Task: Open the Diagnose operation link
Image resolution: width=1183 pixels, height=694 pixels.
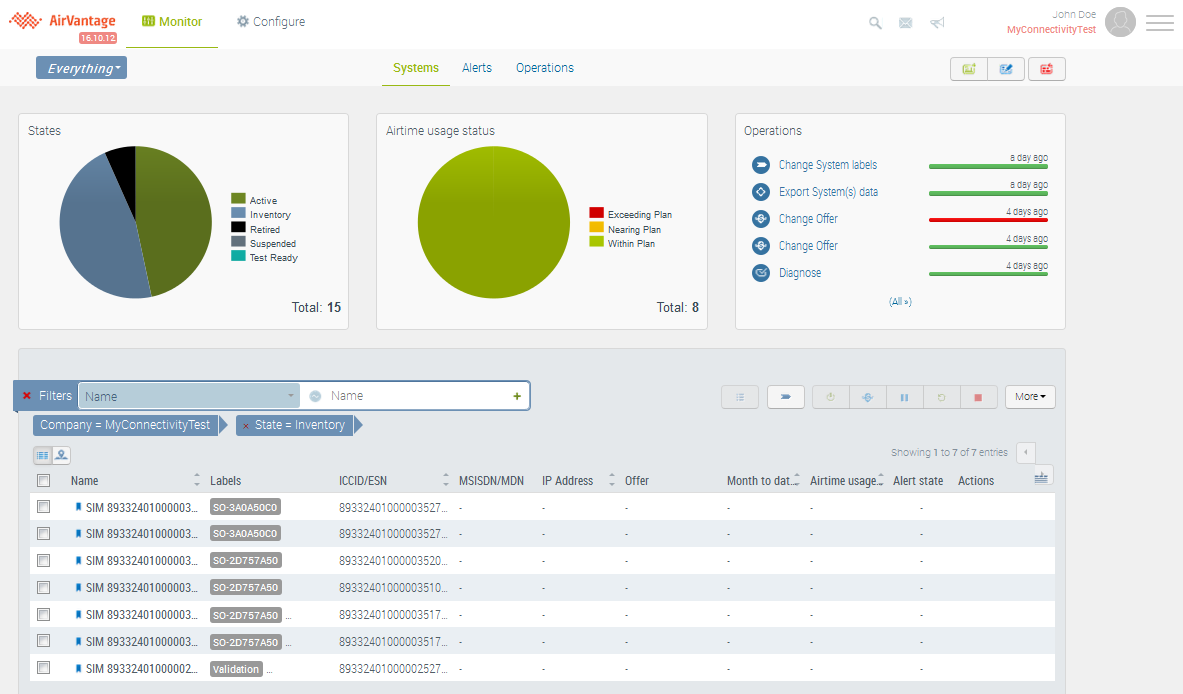Action: tap(800, 273)
